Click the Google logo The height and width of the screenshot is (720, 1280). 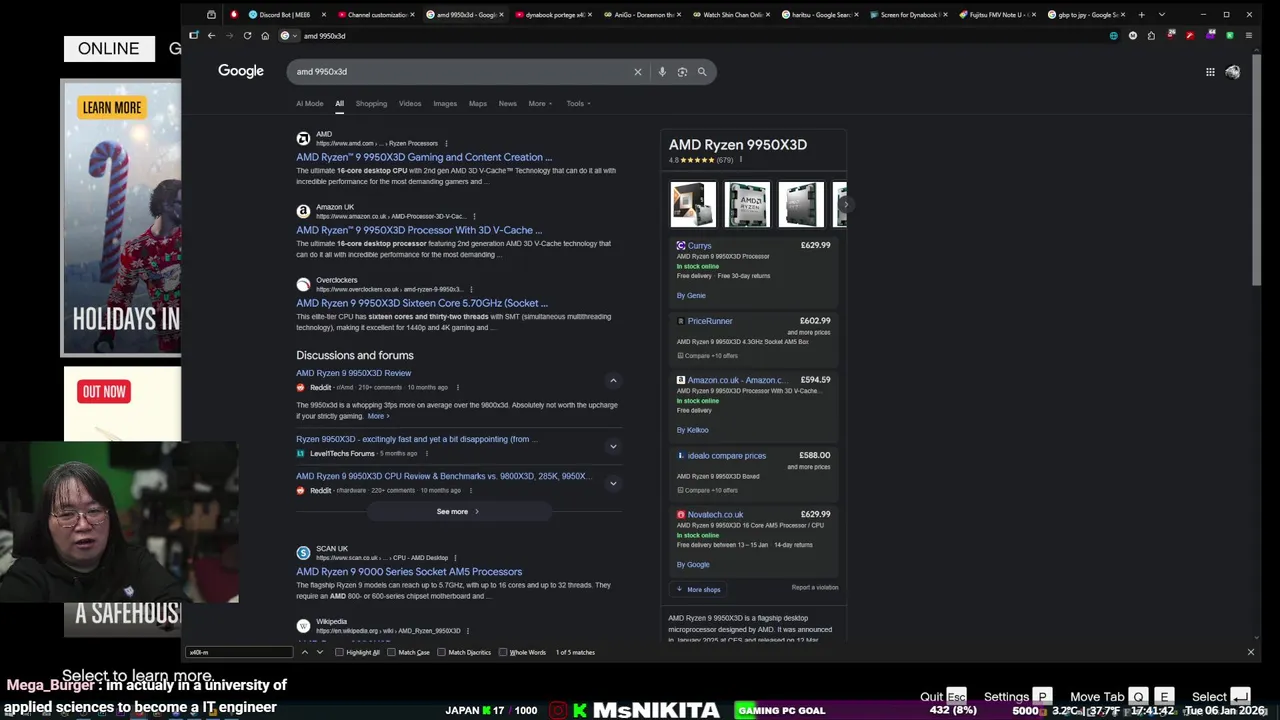tap(241, 71)
